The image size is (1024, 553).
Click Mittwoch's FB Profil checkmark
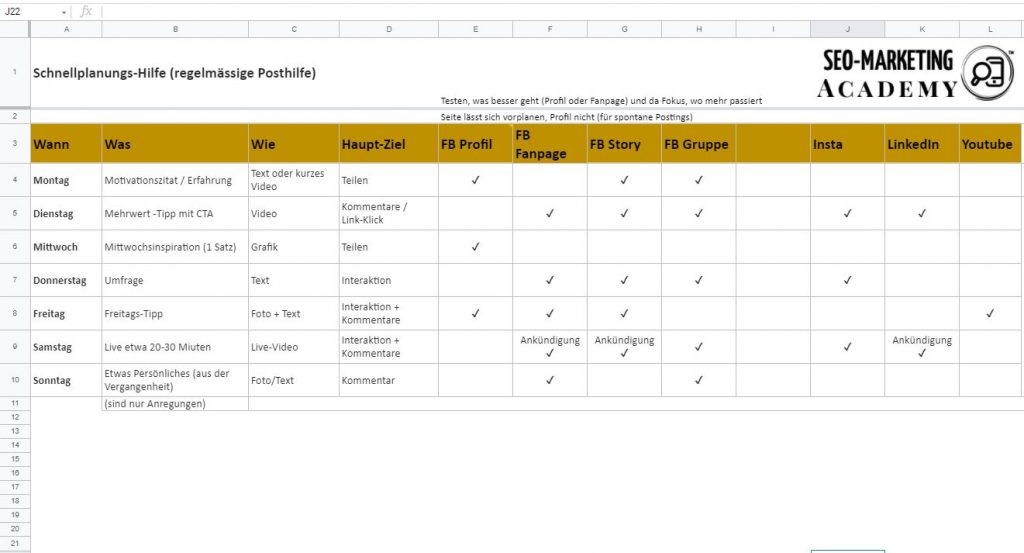pyautogui.click(x=475, y=247)
